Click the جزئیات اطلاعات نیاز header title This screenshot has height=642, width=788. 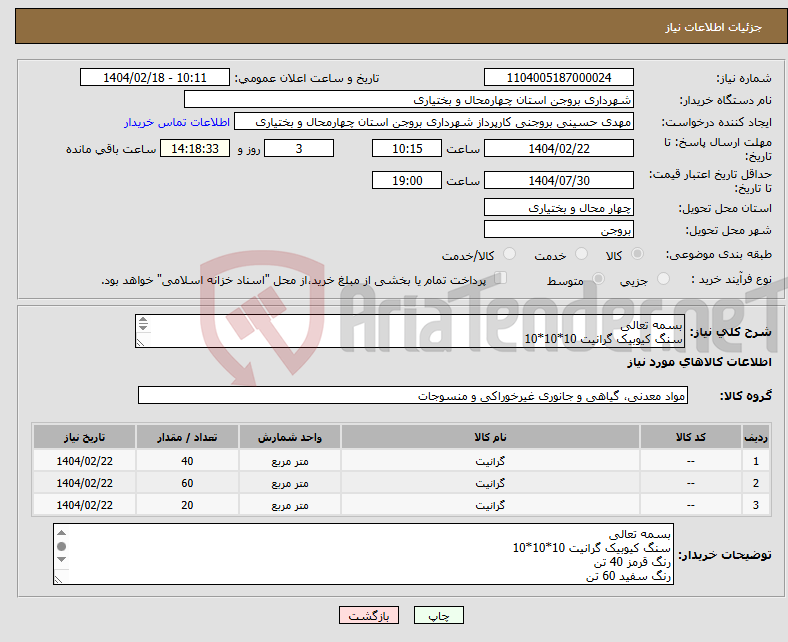click(x=713, y=27)
